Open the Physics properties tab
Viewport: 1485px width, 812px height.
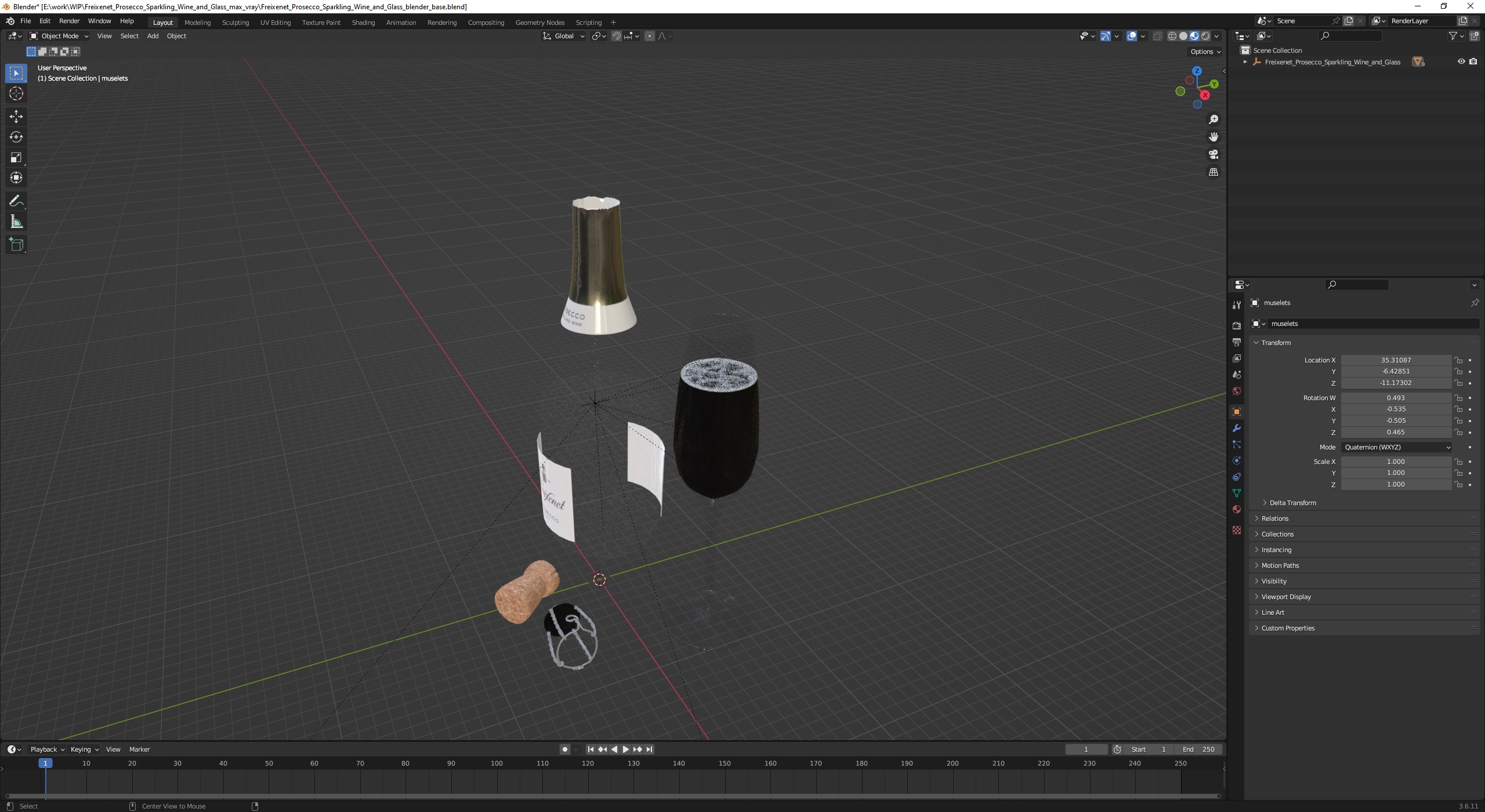(x=1237, y=461)
